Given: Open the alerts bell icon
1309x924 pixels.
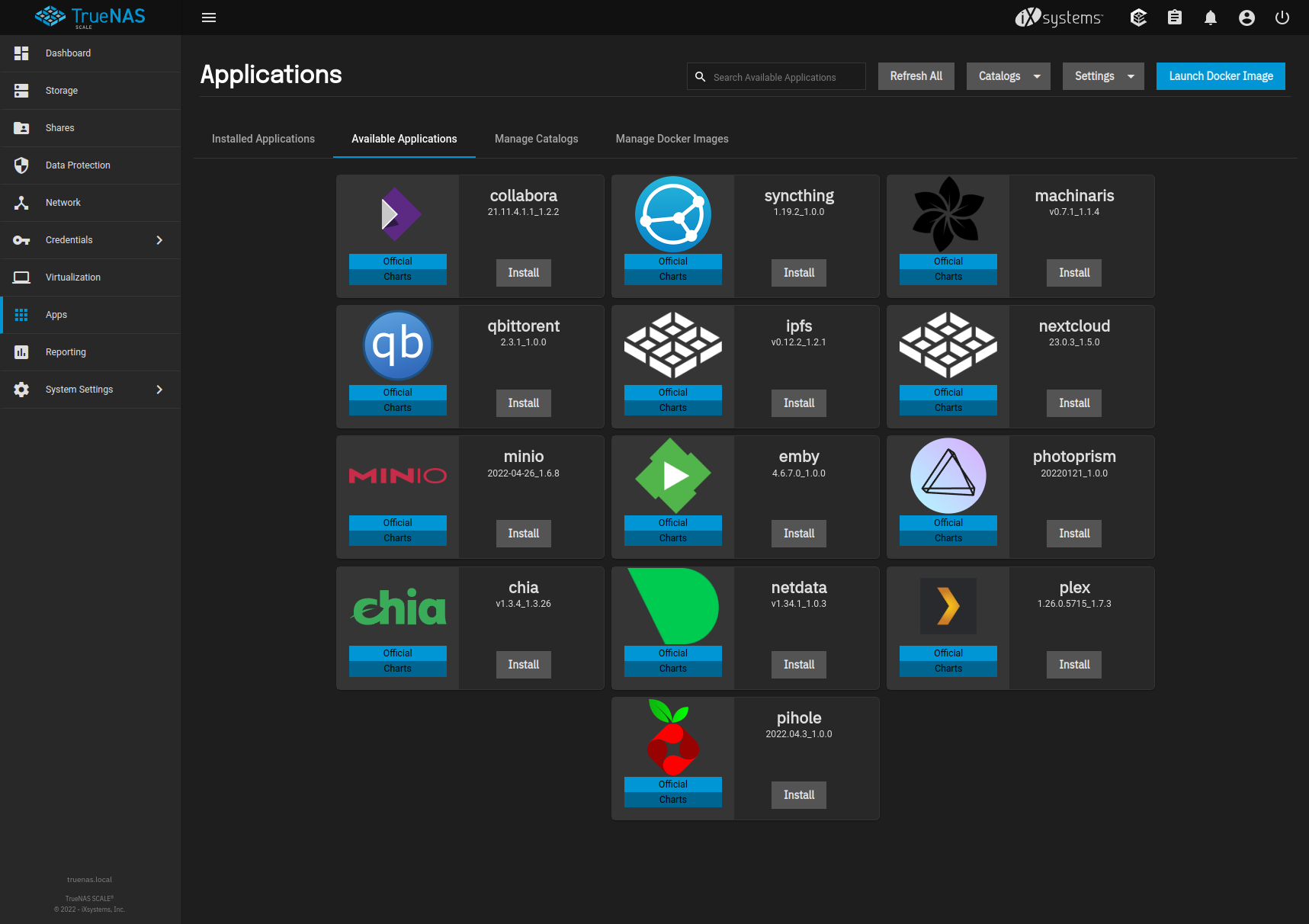Looking at the screenshot, I should pyautogui.click(x=1211, y=18).
